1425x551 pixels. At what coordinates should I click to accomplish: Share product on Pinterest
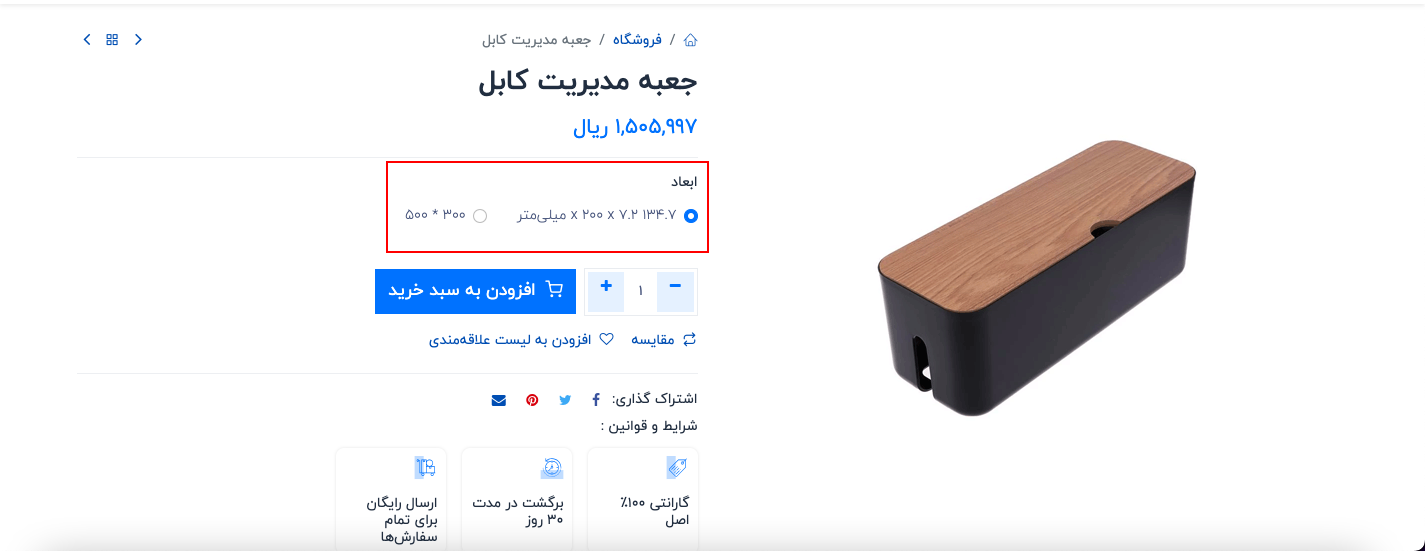(532, 400)
